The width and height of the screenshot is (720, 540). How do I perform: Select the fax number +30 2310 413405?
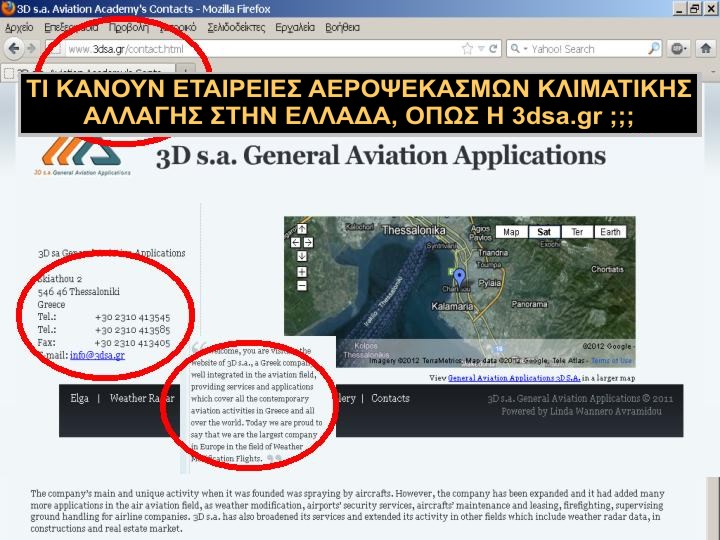pyautogui.click(x=132, y=343)
